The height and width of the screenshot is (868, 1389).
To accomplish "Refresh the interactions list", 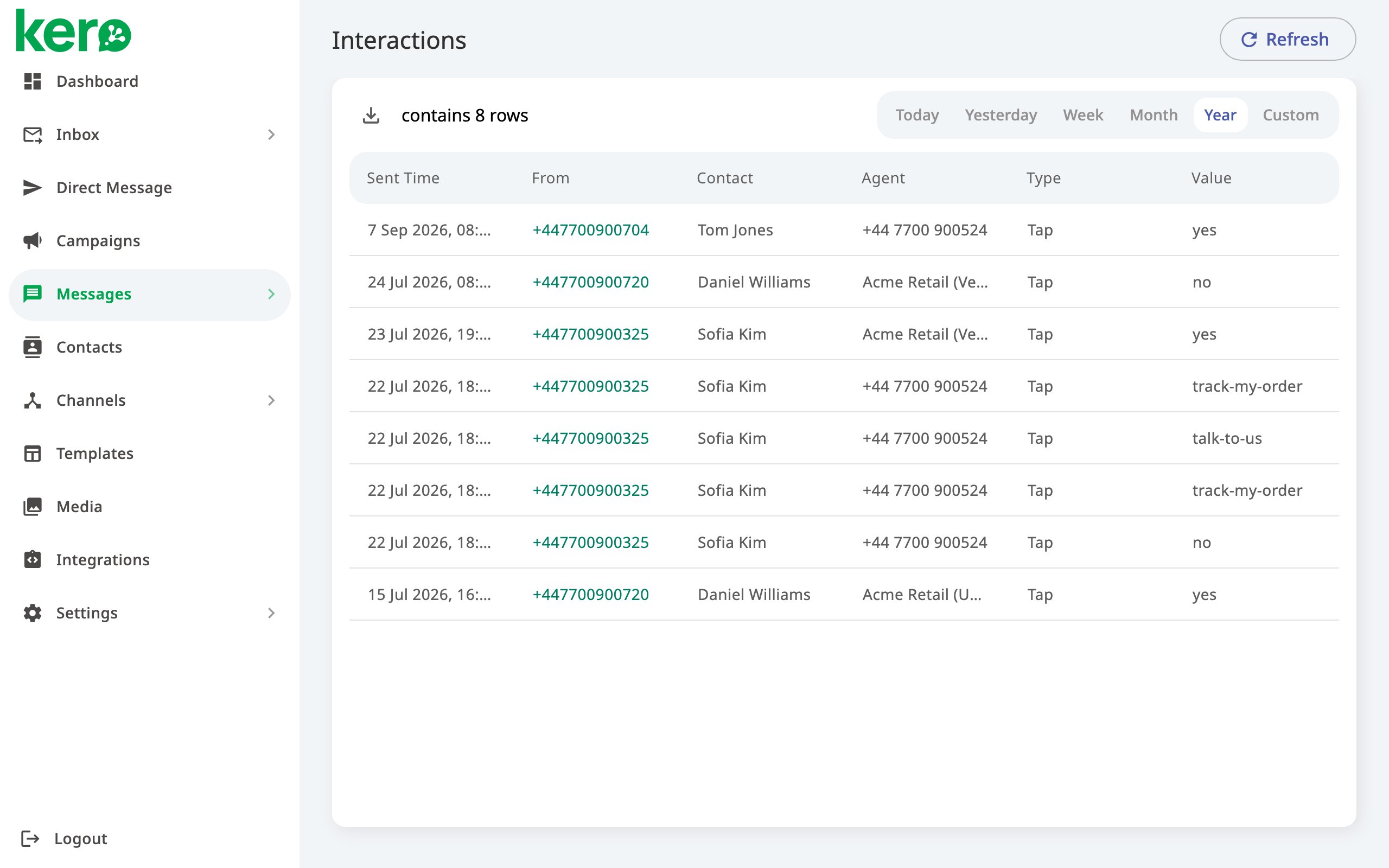I will [1288, 39].
